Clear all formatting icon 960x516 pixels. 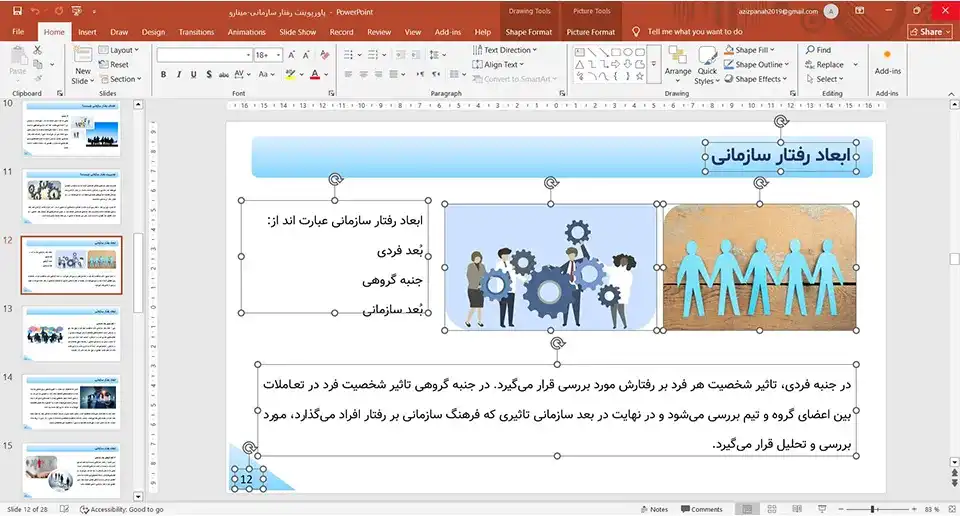tap(324, 55)
